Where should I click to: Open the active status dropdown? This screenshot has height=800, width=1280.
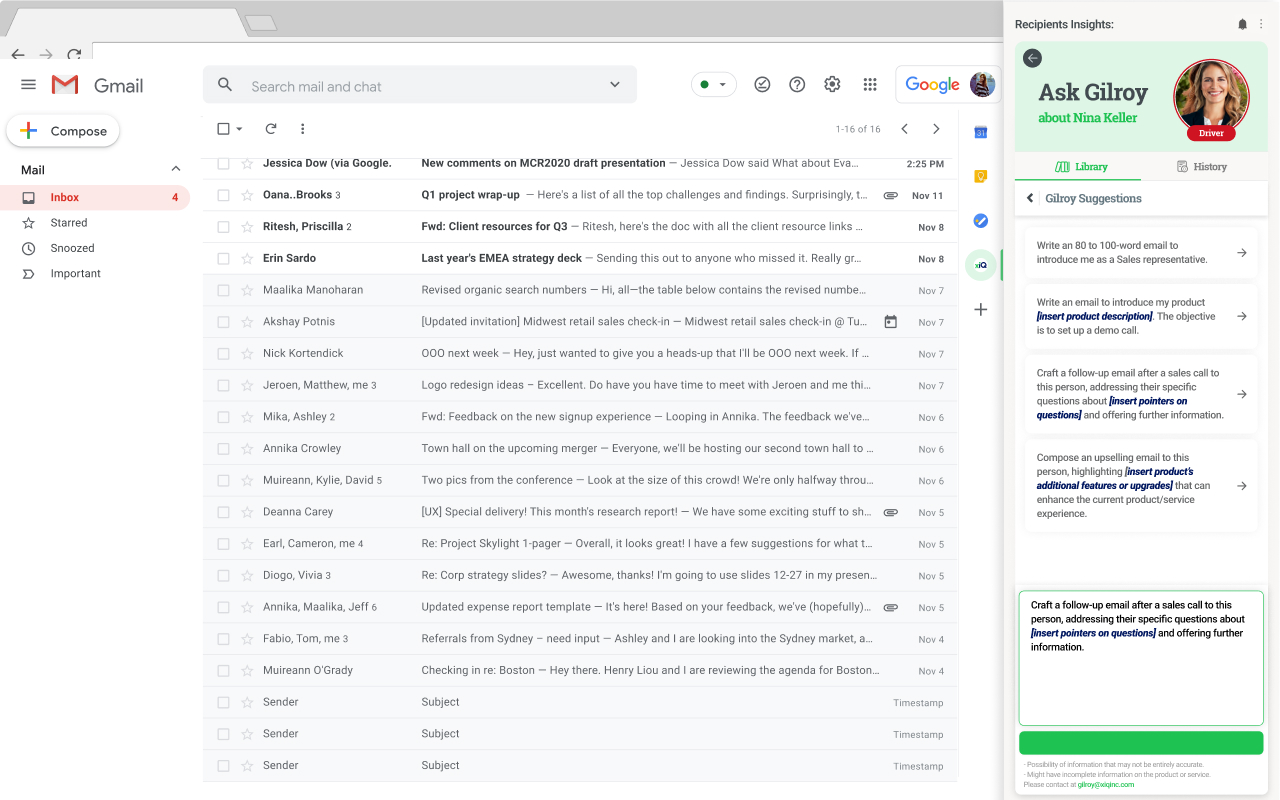click(x=714, y=85)
